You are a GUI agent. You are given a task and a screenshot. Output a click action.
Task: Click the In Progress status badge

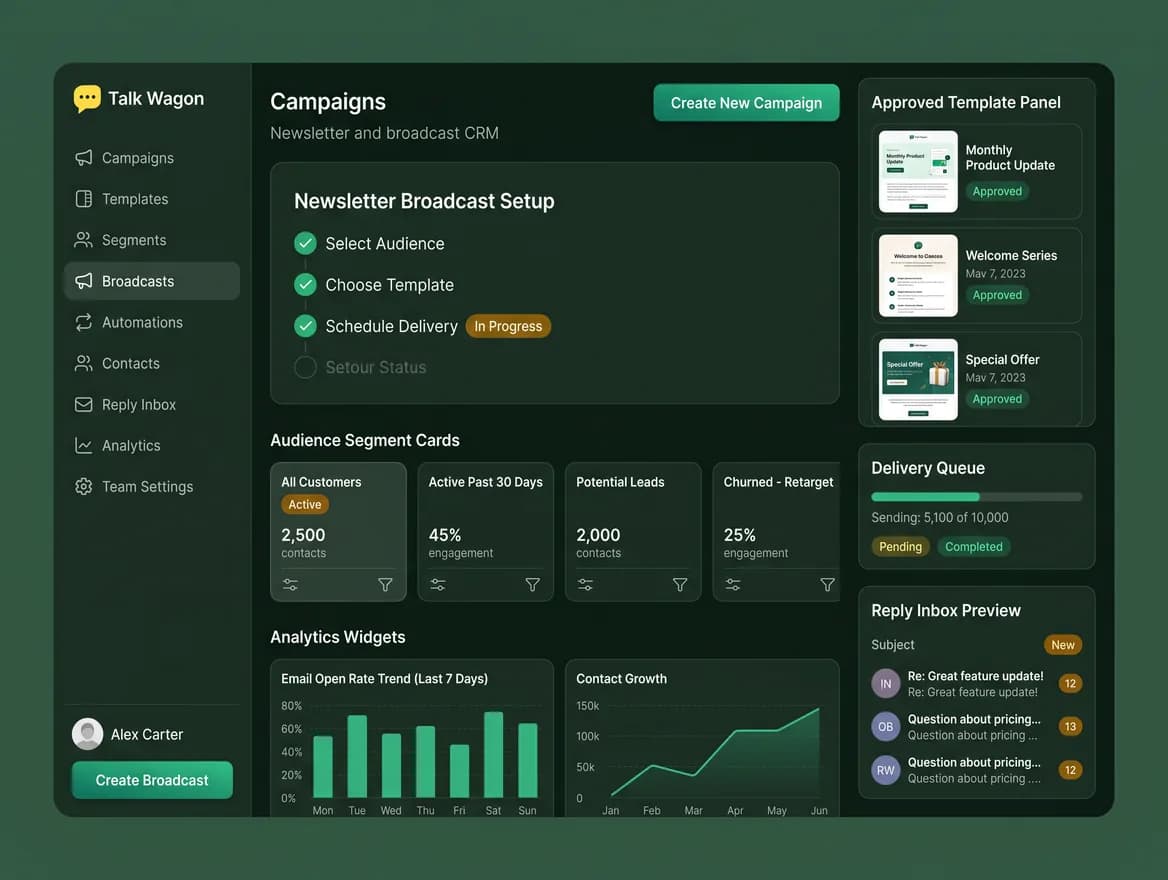pyautogui.click(x=508, y=326)
